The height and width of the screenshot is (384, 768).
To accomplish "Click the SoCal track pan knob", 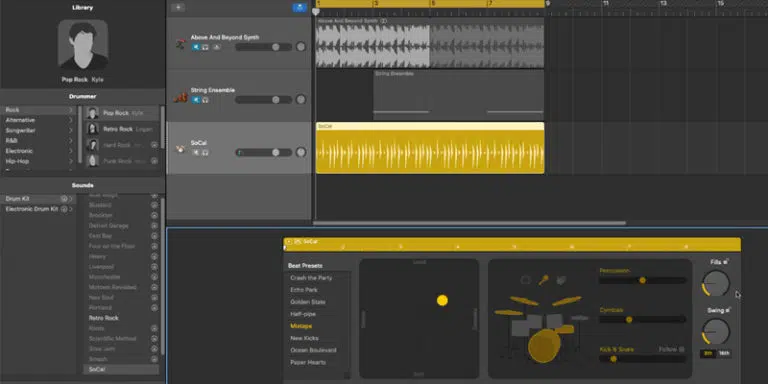I will coord(301,152).
